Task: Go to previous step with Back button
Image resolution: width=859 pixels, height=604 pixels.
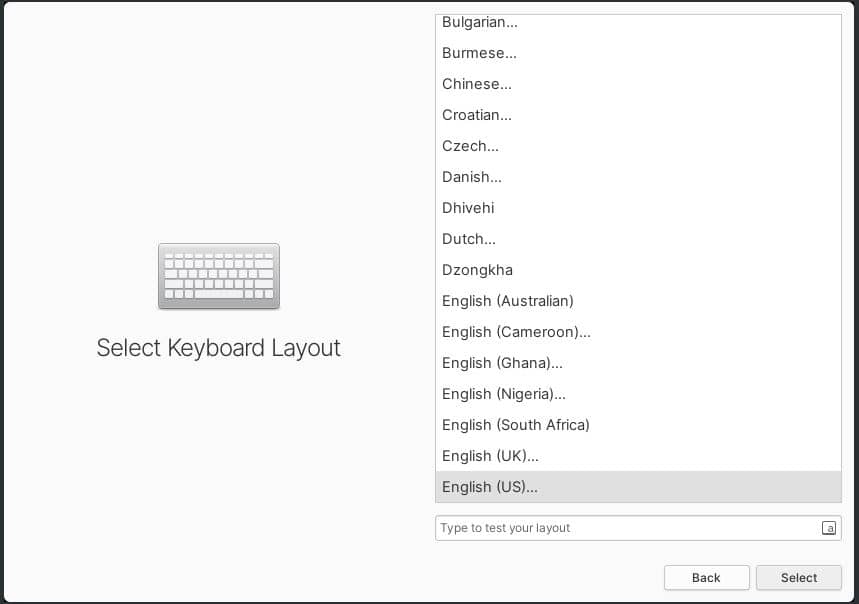Action: (x=706, y=578)
